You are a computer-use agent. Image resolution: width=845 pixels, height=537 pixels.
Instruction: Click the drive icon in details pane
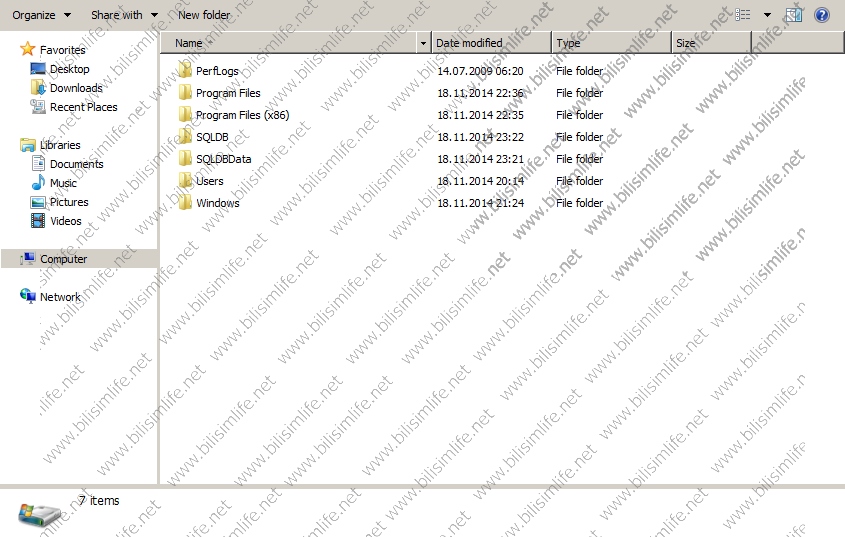[x=39, y=515]
